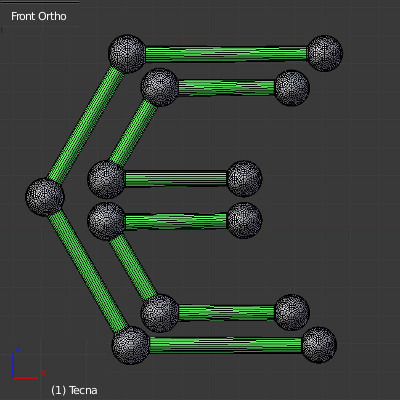Screen dimensions: 400x400
Task: Select the inner upper diagonal green rod
Action: [x=133, y=133]
